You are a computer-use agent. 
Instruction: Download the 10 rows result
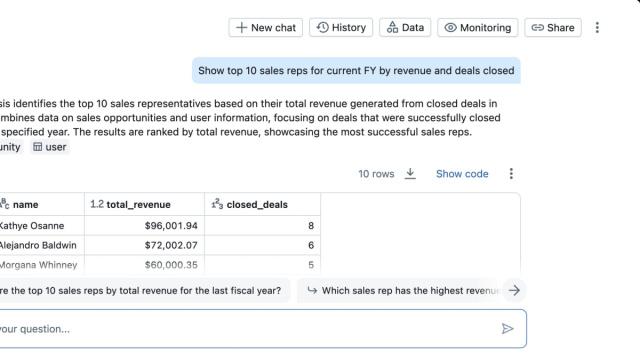click(x=410, y=173)
